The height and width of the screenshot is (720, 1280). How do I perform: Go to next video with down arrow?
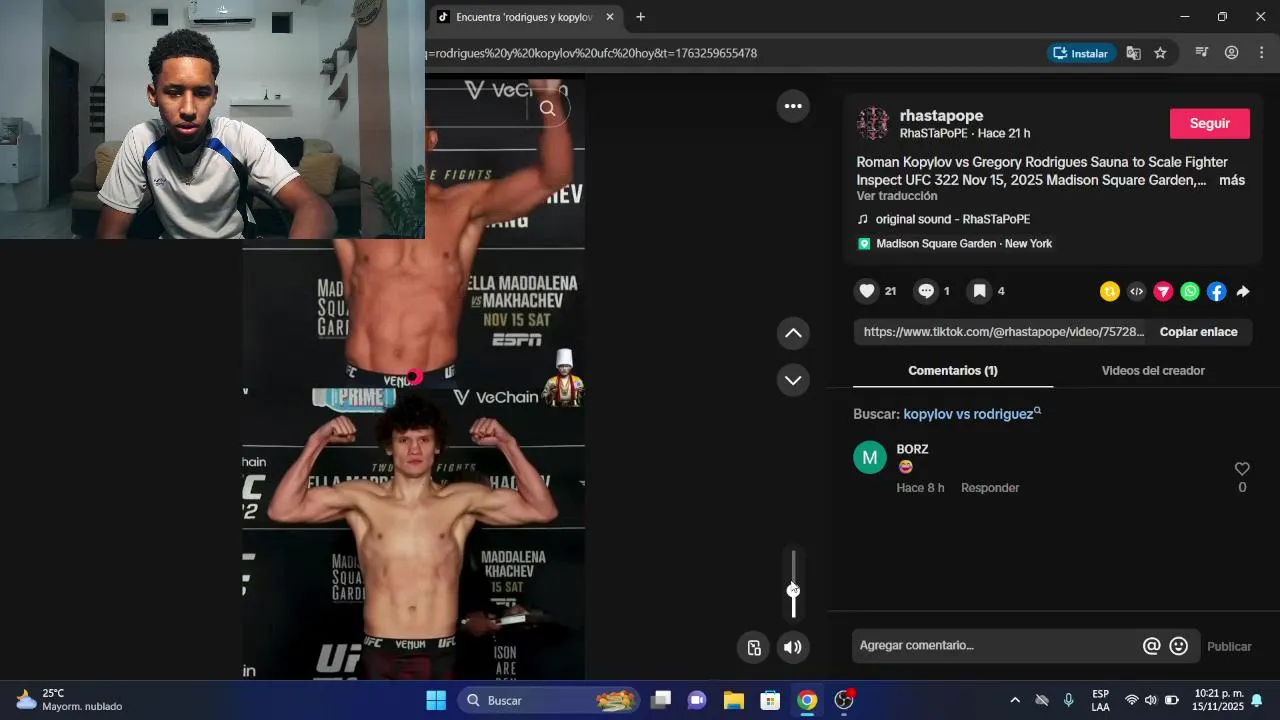coord(793,380)
